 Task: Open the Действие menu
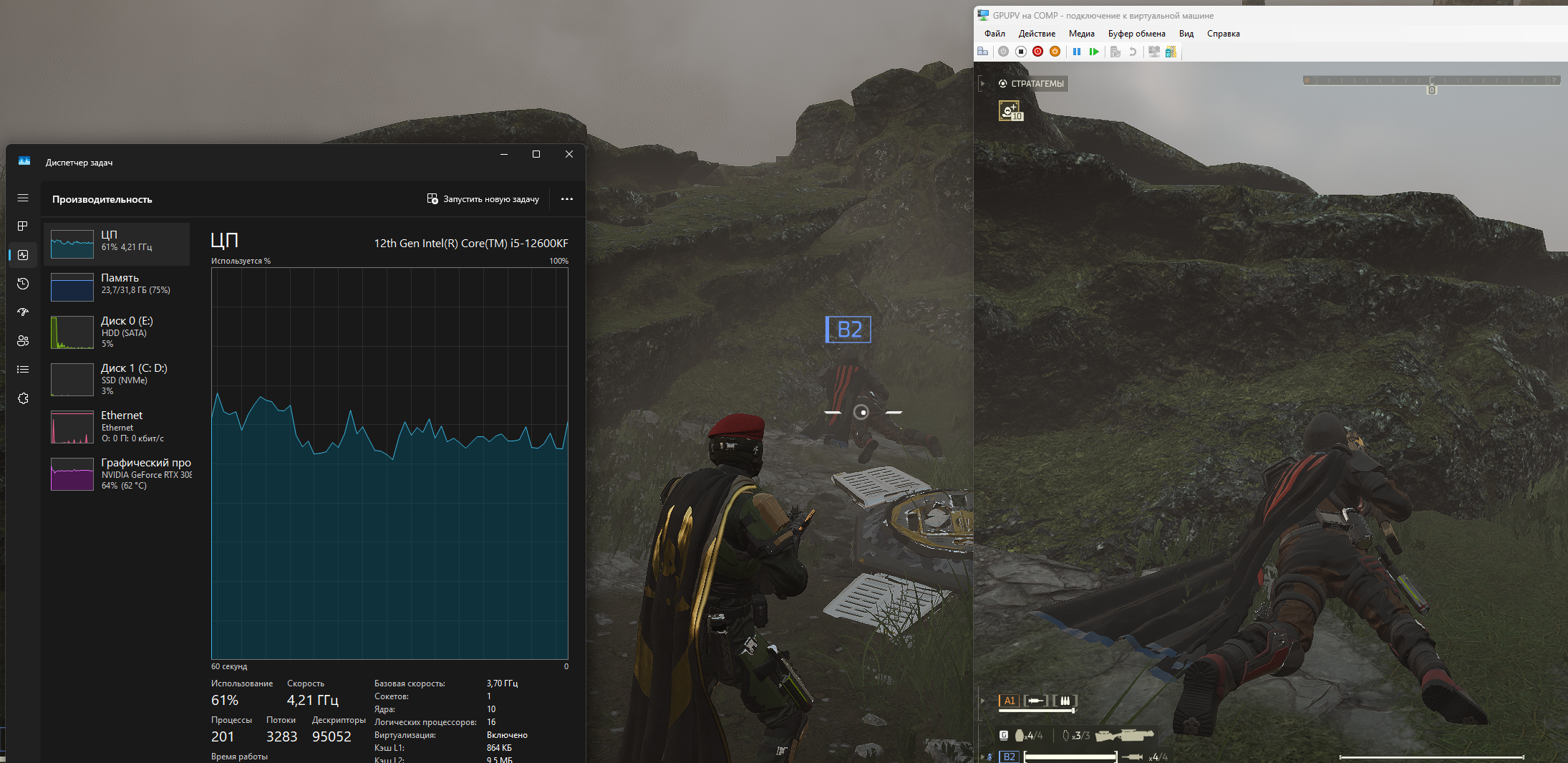(x=1036, y=34)
